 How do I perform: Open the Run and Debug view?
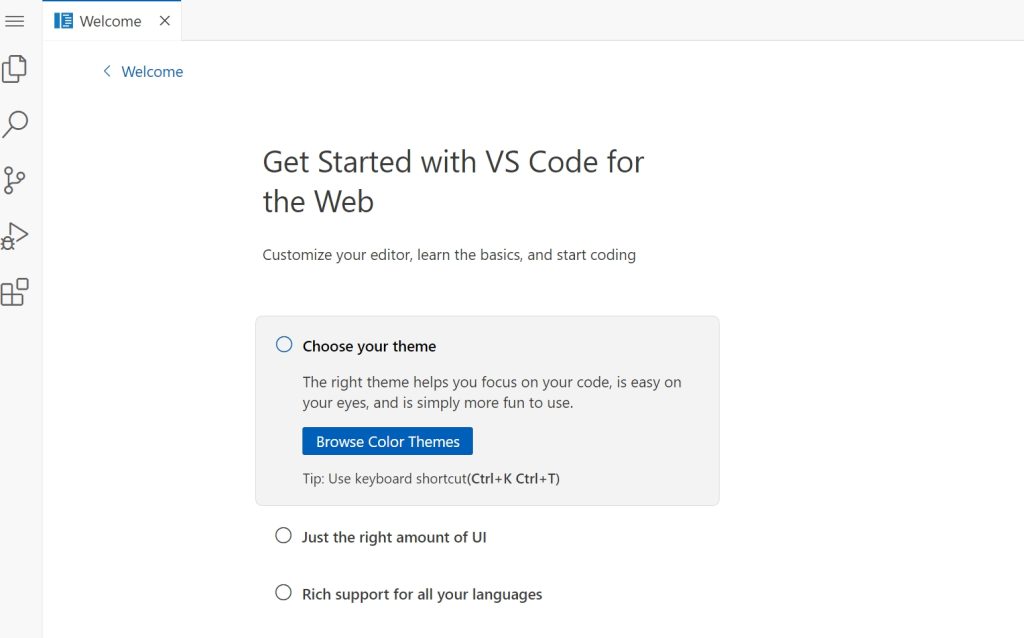click(15, 236)
